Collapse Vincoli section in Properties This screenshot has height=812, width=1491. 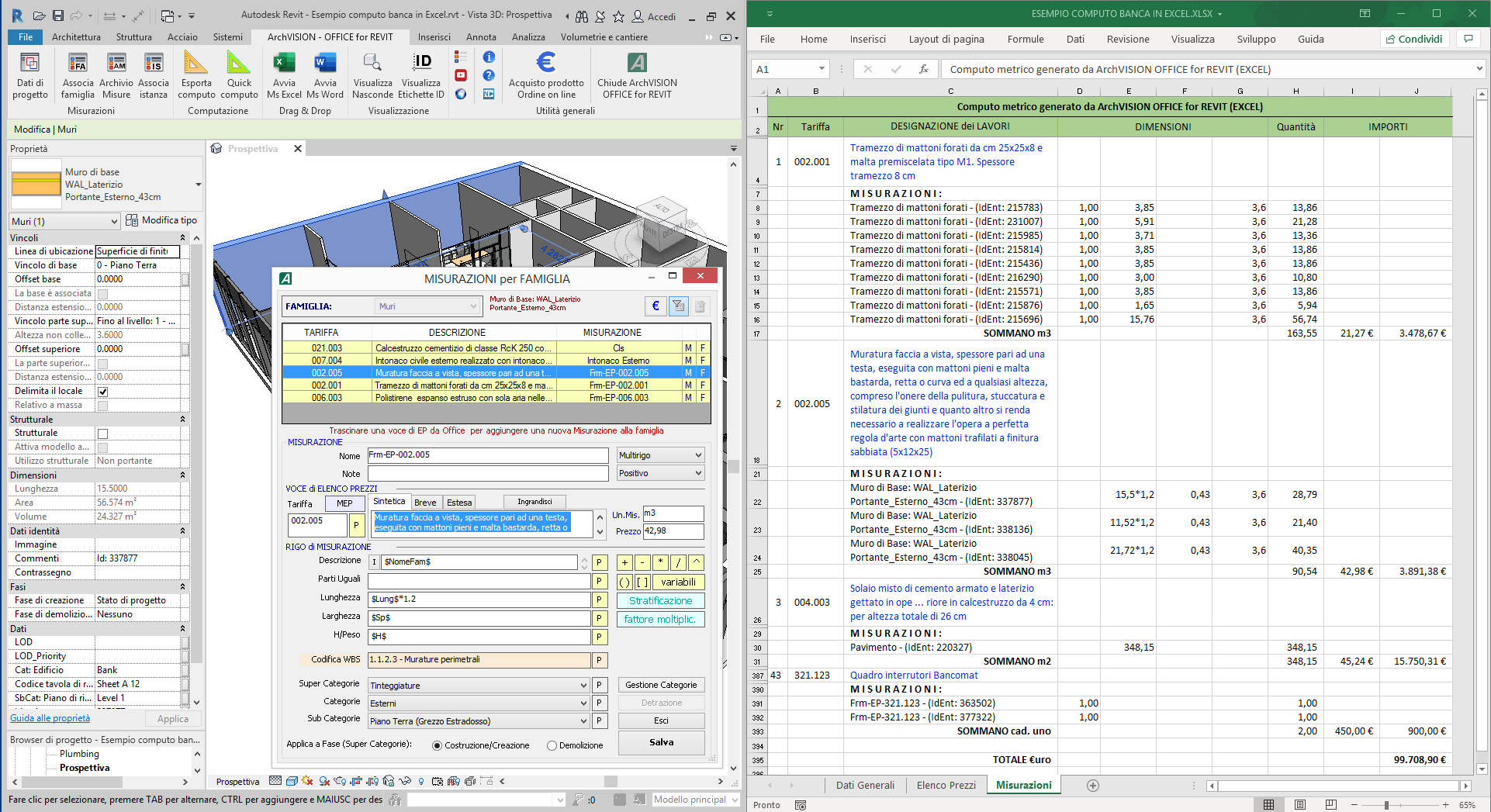point(183,238)
